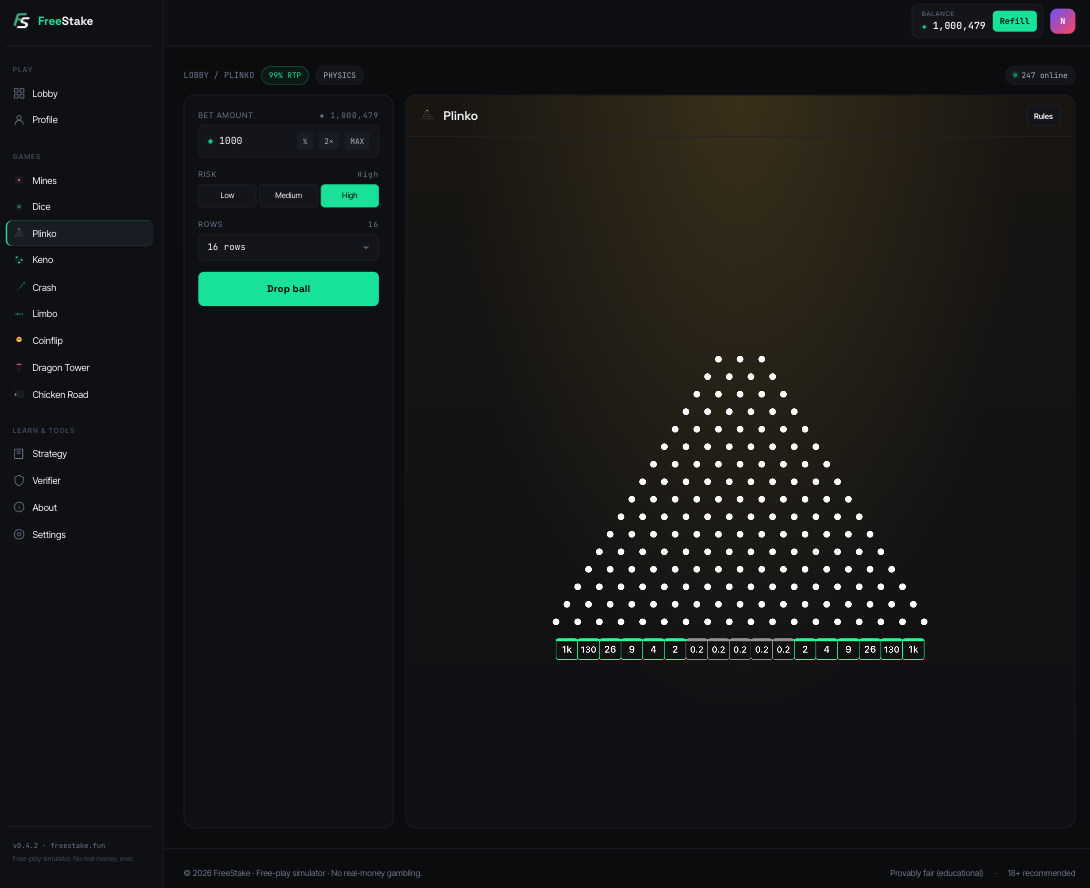This screenshot has width=1090, height=888.
Task: Open Strategy page label
Action: [x=49, y=453]
